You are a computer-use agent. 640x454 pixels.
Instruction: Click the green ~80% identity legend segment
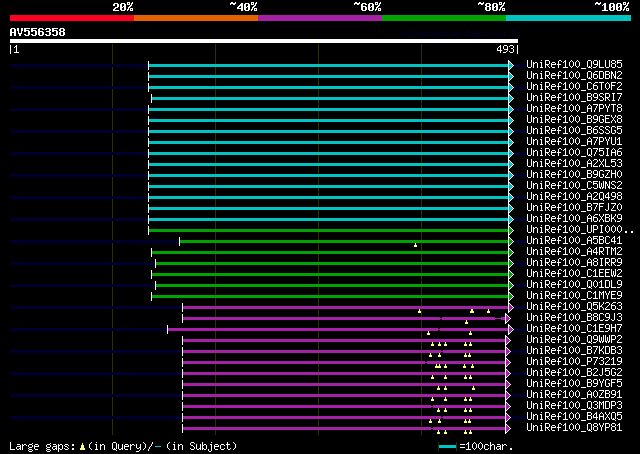click(x=444, y=18)
